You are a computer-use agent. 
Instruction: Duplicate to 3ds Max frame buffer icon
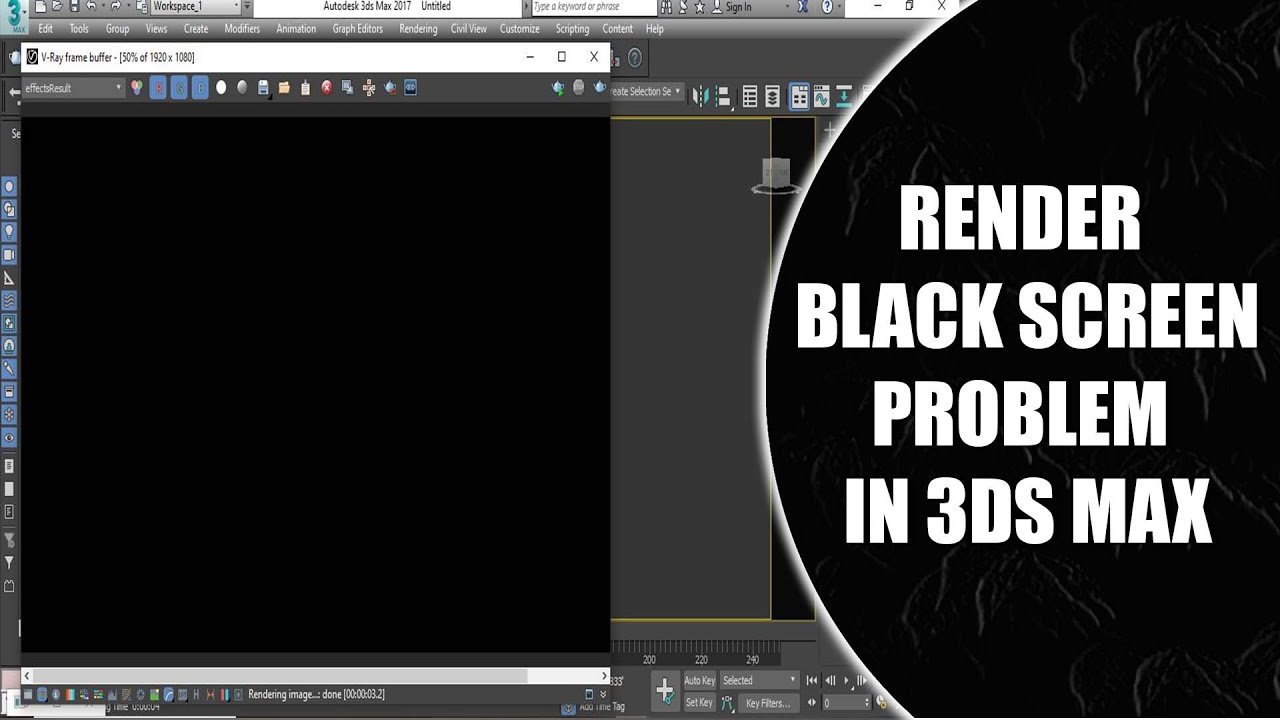tap(347, 88)
